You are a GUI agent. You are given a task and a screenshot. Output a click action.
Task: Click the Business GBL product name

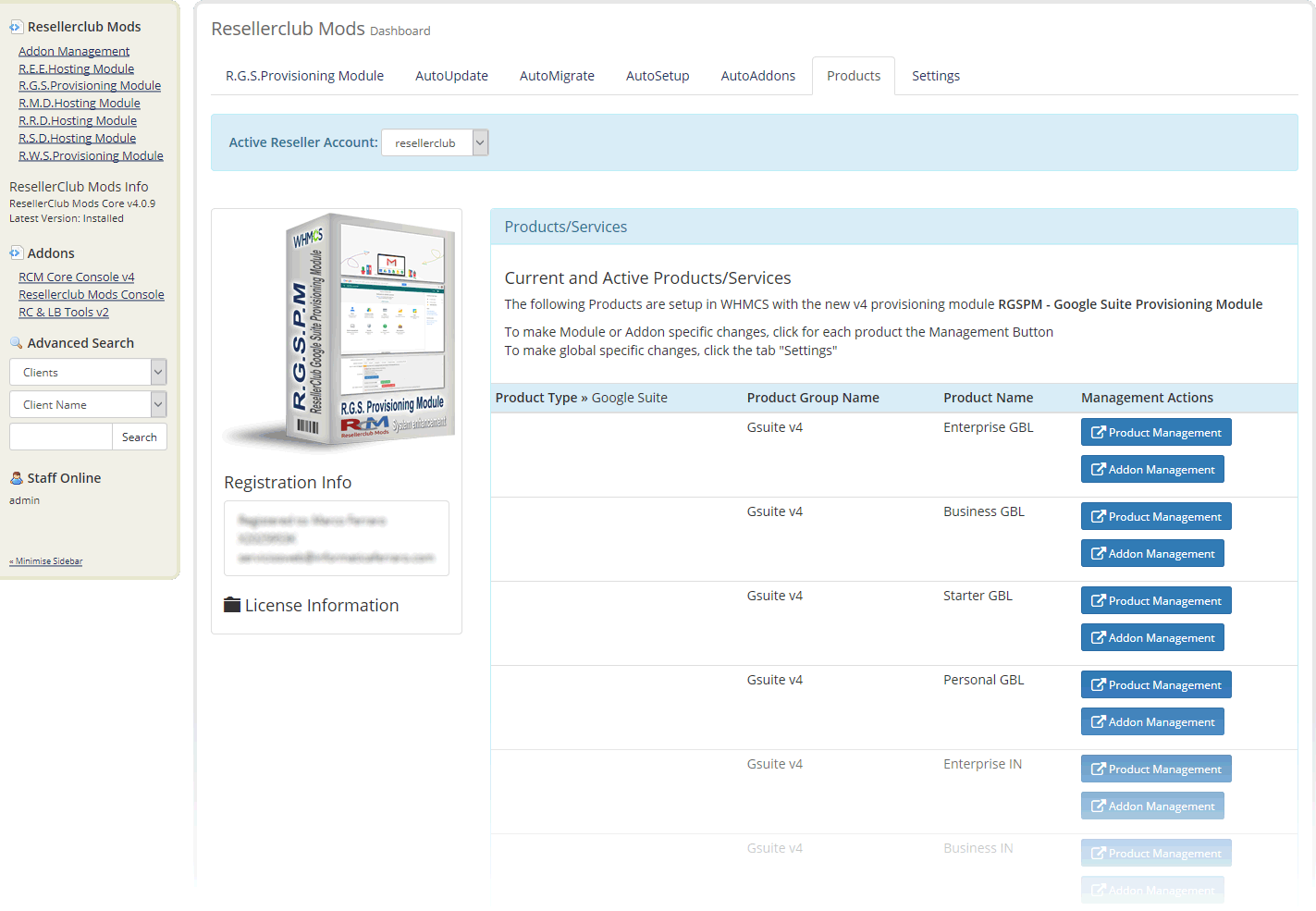[984, 511]
